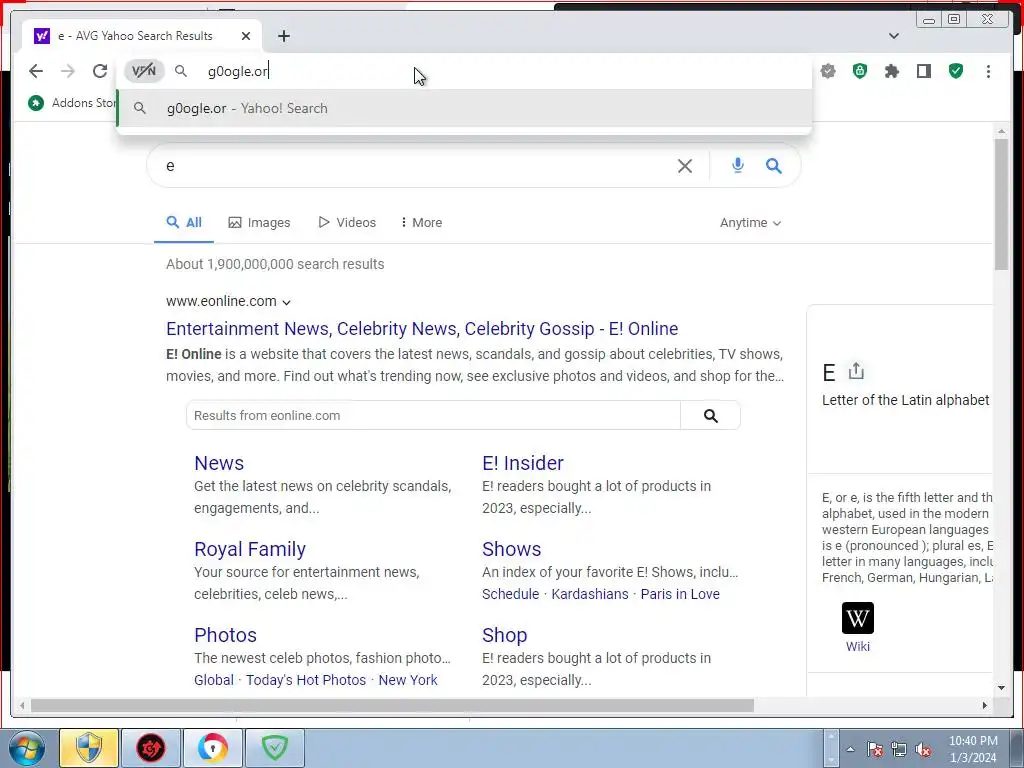Open the Photos sitelink
This screenshot has height=768, width=1024.
(225, 635)
